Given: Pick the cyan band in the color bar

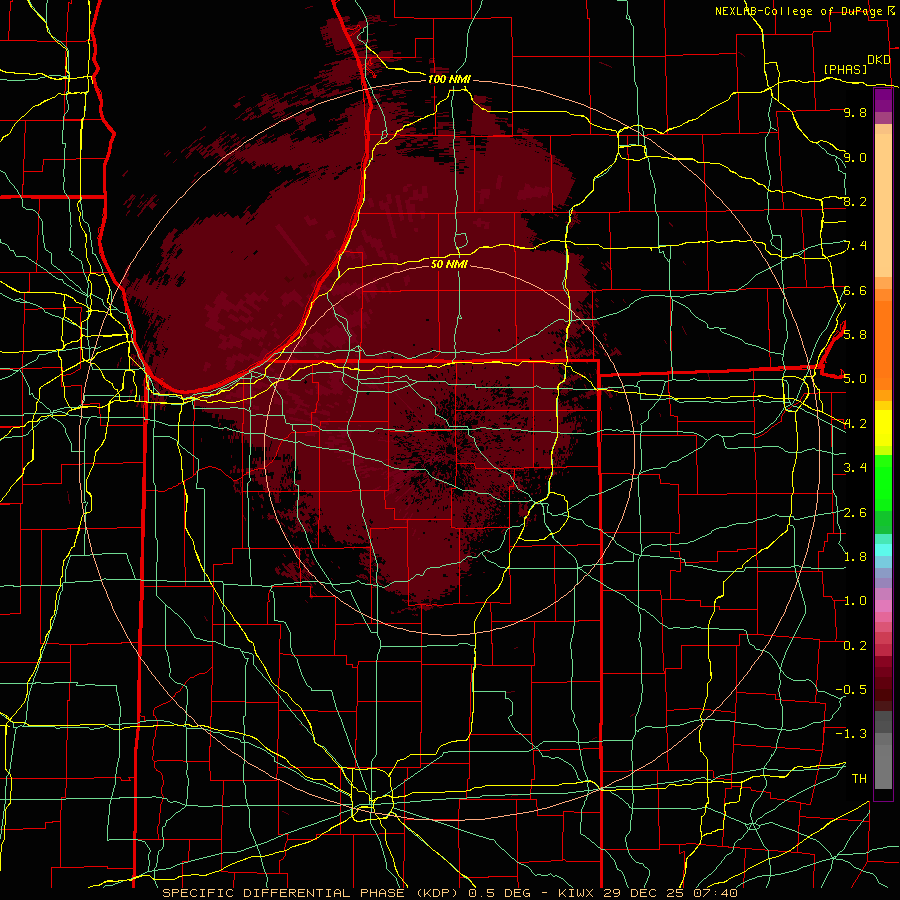Looking at the screenshot, I should pos(883,550).
